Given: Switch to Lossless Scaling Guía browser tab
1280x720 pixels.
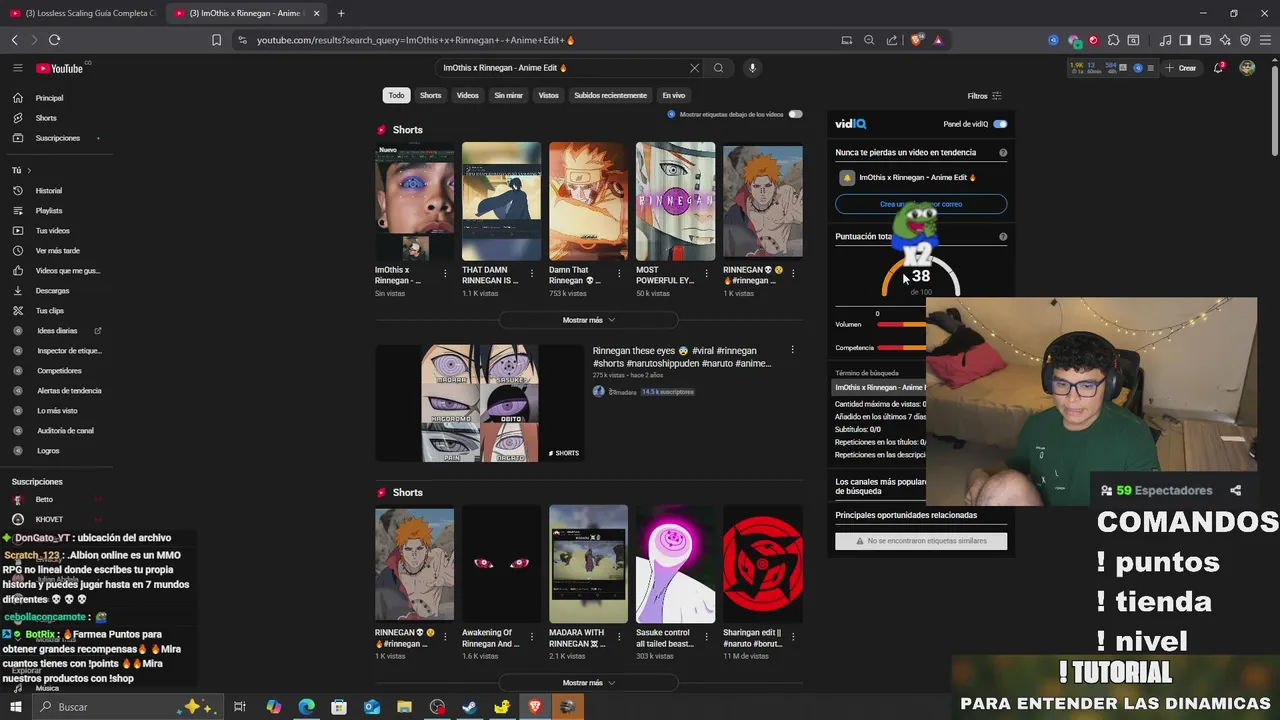Looking at the screenshot, I should coord(82,13).
